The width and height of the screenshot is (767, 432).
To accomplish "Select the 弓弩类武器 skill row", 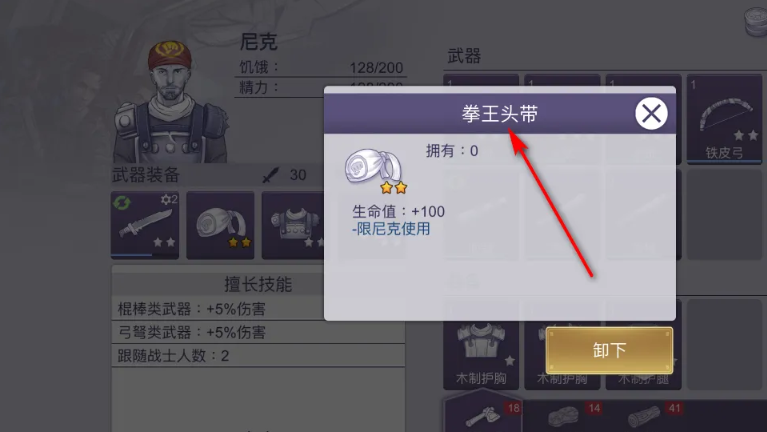I will [258, 333].
